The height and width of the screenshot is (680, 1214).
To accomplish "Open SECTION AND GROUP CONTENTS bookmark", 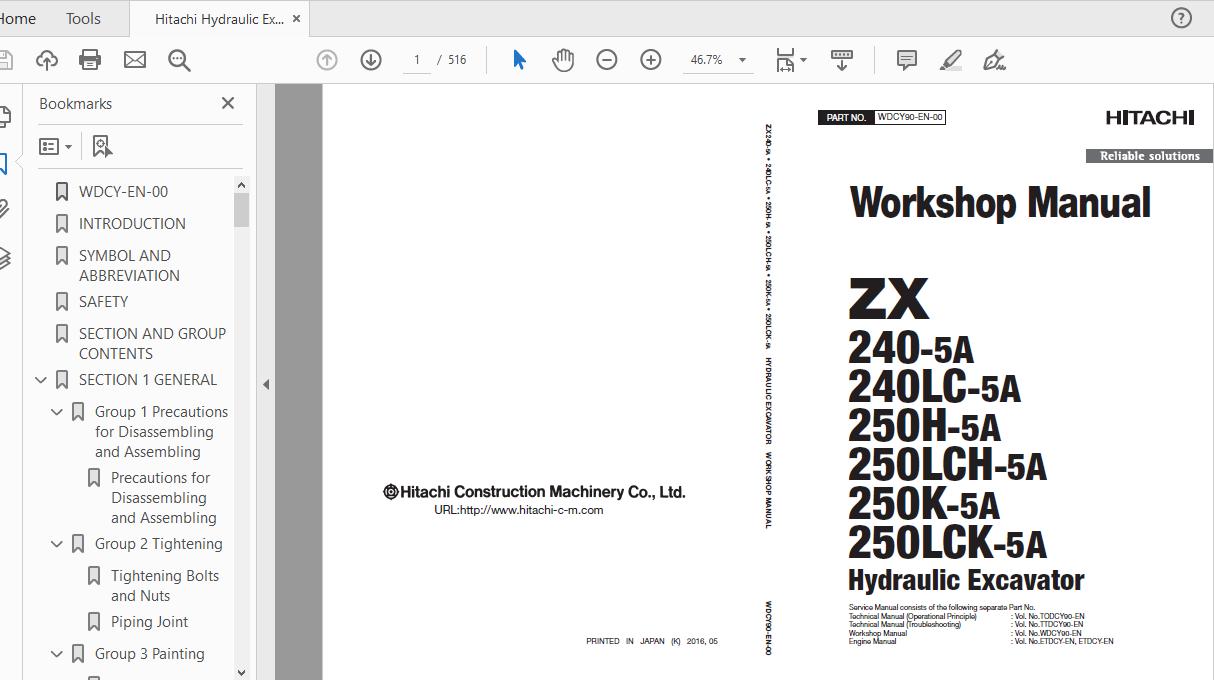I will click(x=152, y=343).
